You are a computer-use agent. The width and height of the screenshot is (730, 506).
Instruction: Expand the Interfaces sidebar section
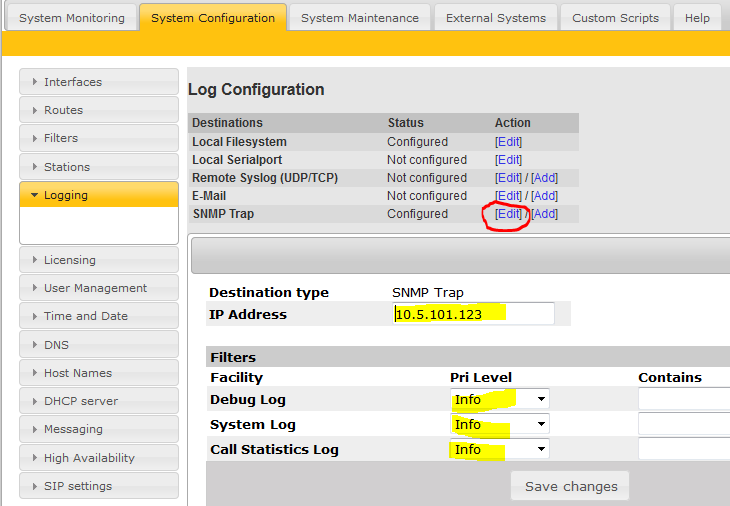coord(98,82)
